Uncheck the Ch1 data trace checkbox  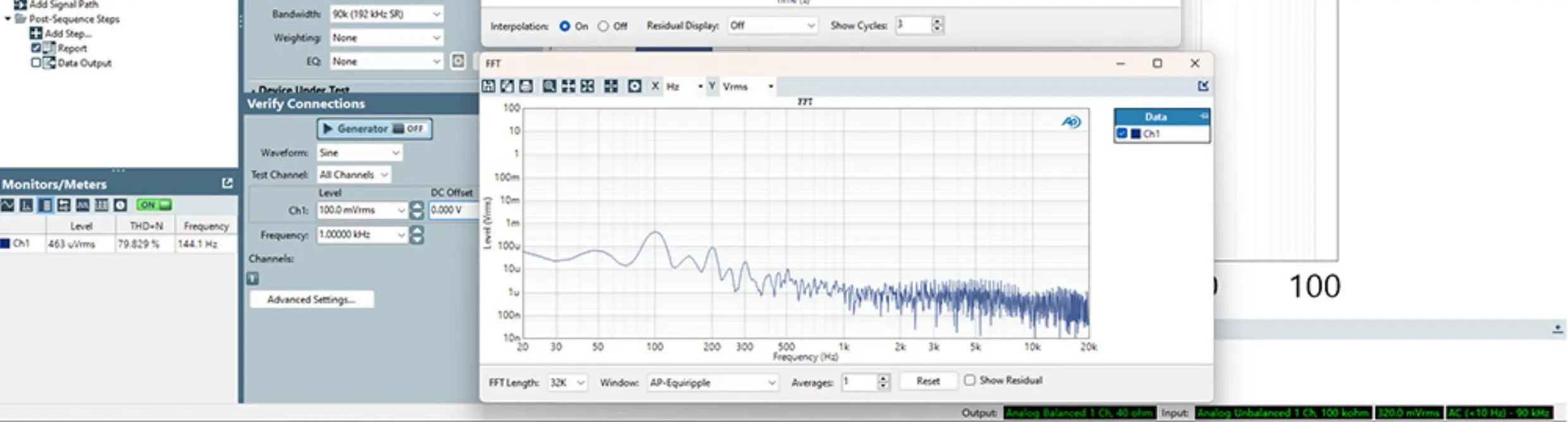(x=1122, y=134)
